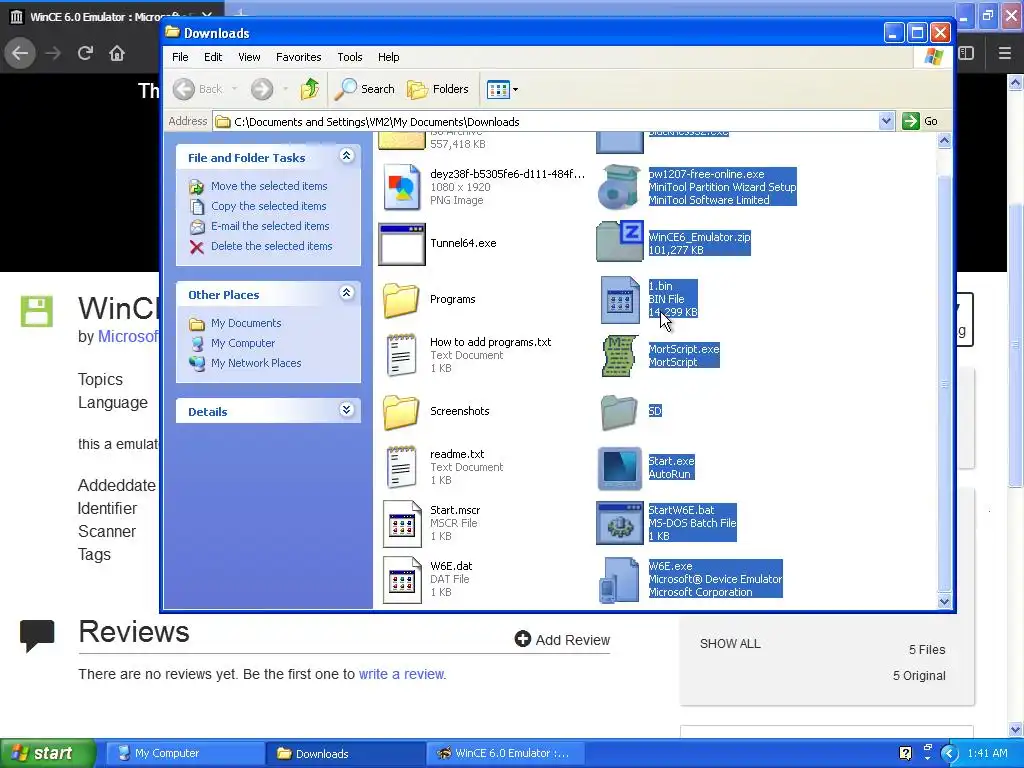Image resolution: width=1024 pixels, height=768 pixels.
Task: Open the View menu
Action: [x=249, y=57]
